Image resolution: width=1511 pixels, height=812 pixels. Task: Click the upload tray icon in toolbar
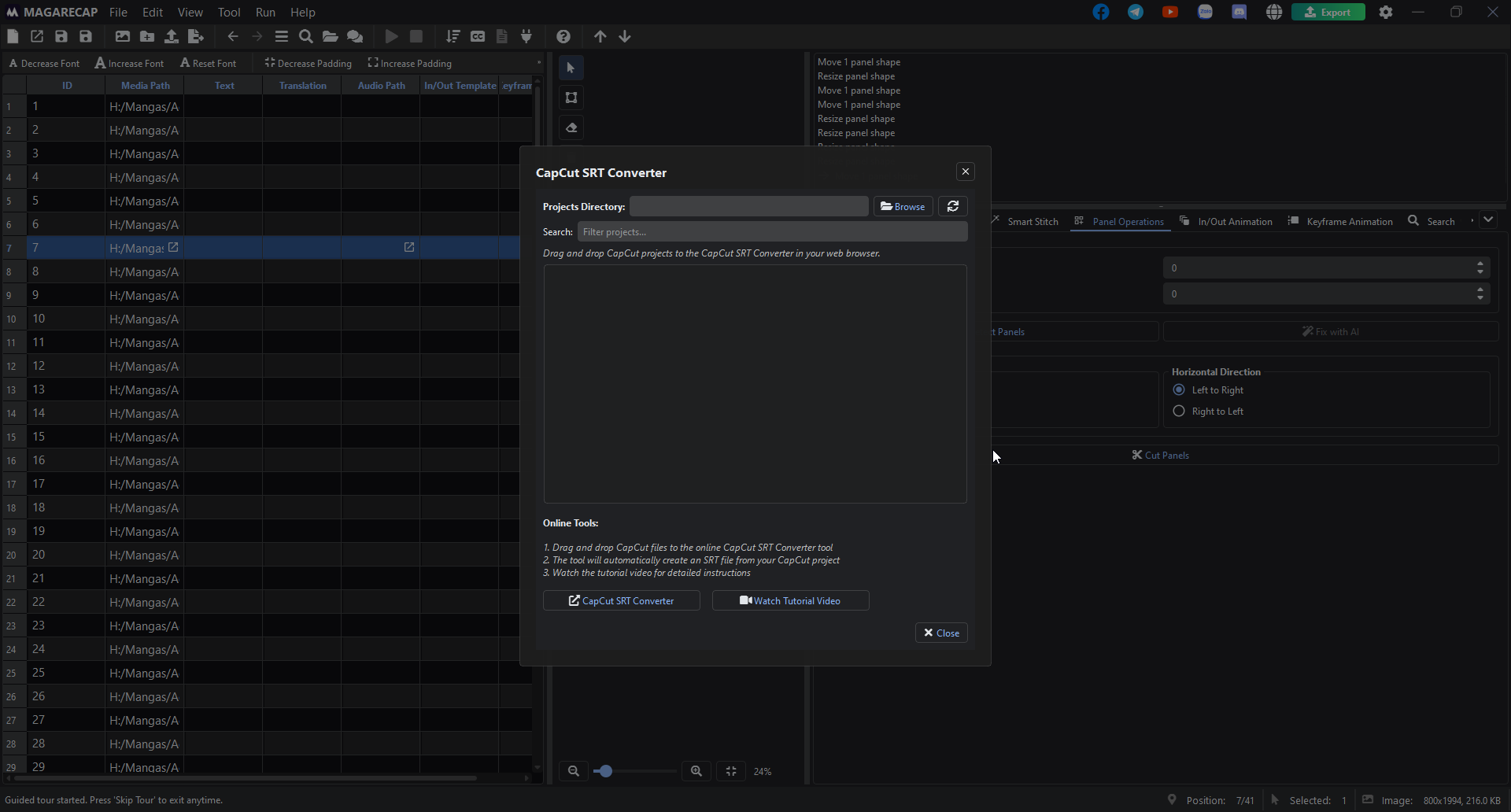(x=172, y=36)
